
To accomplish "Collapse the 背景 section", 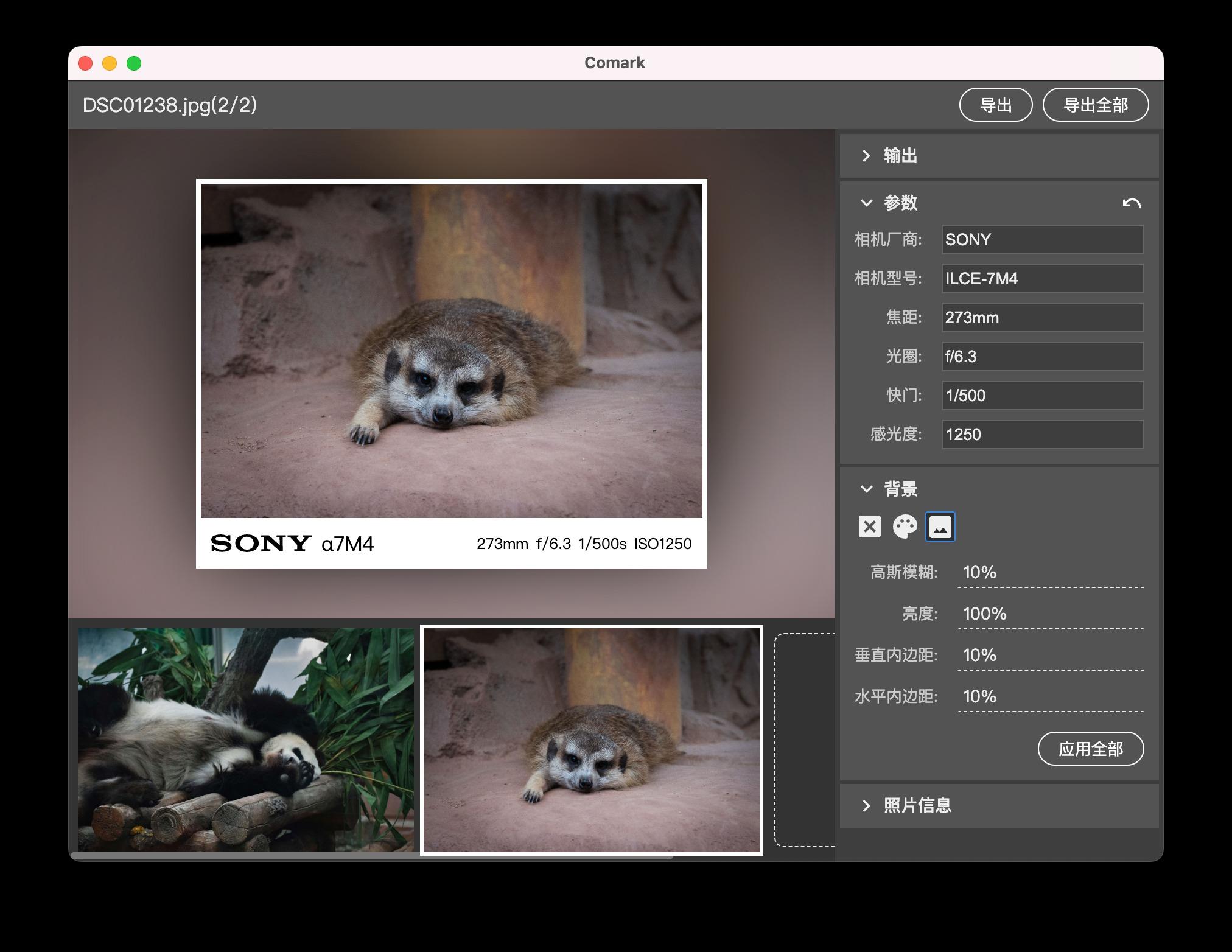I will (x=867, y=489).
